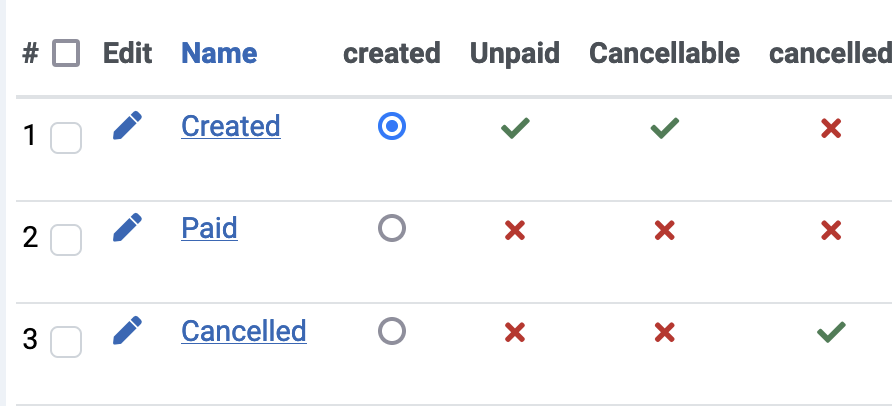Screen dimensions: 892x406
Task: Toggle Unpaid red cross in Cancelled row
Action: (515, 333)
